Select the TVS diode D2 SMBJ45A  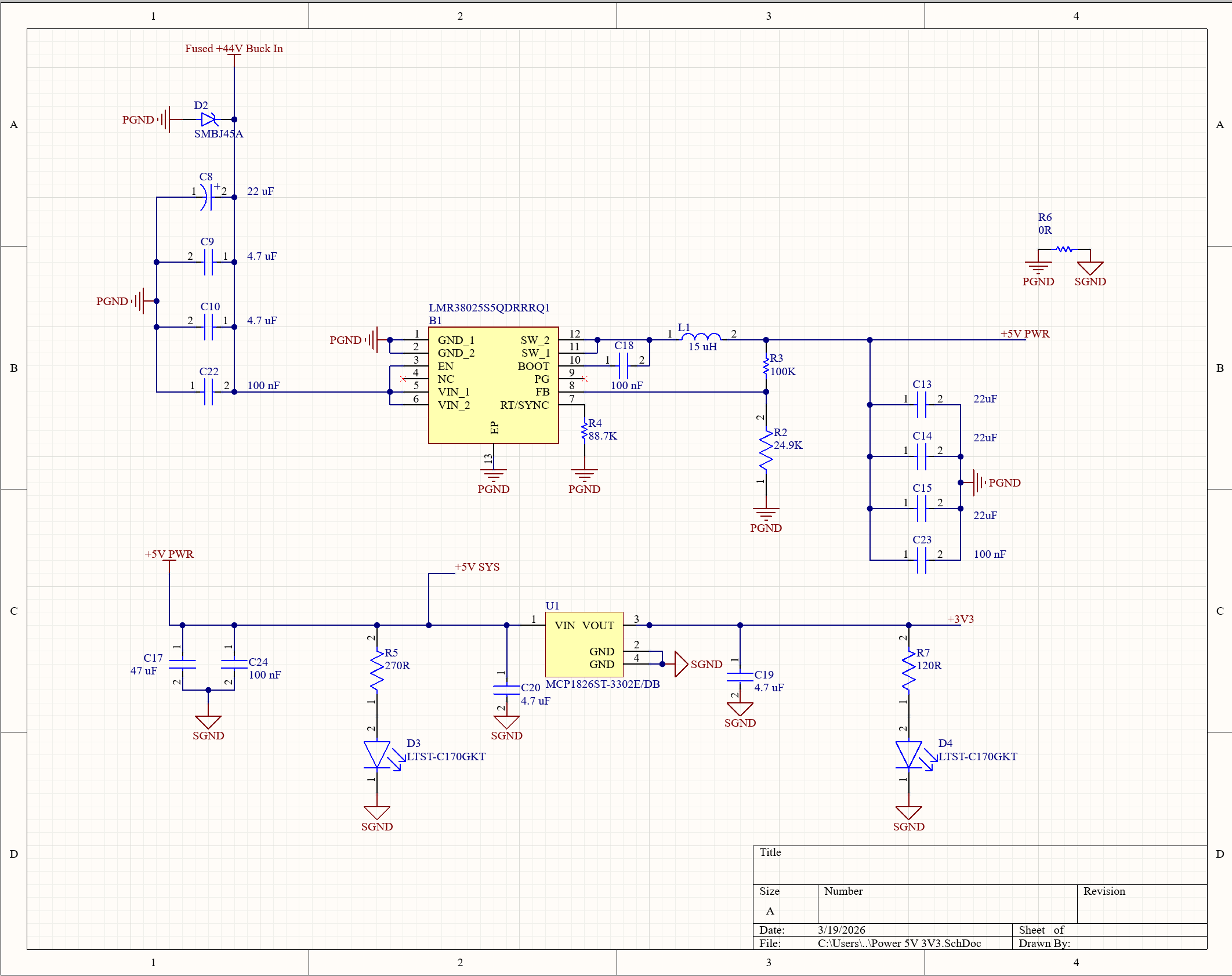pyautogui.click(x=208, y=119)
